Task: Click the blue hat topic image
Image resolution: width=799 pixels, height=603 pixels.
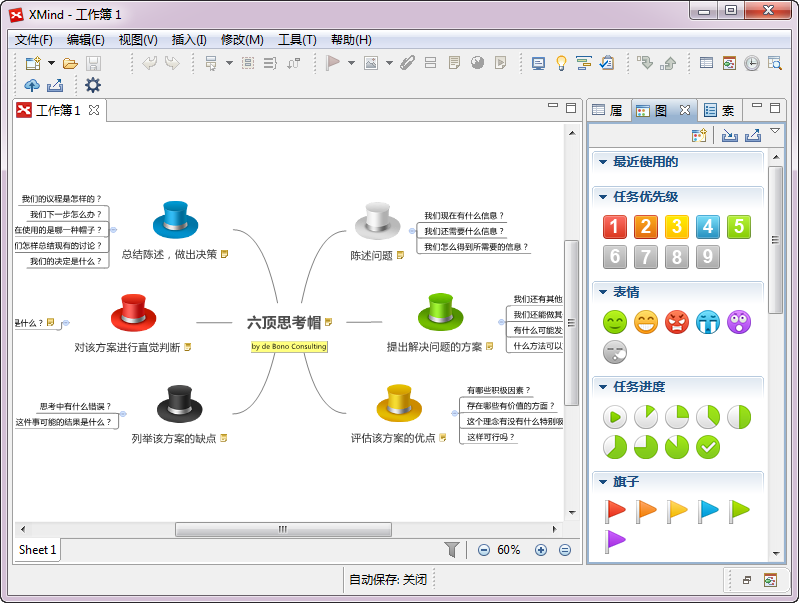Action: click(175, 220)
